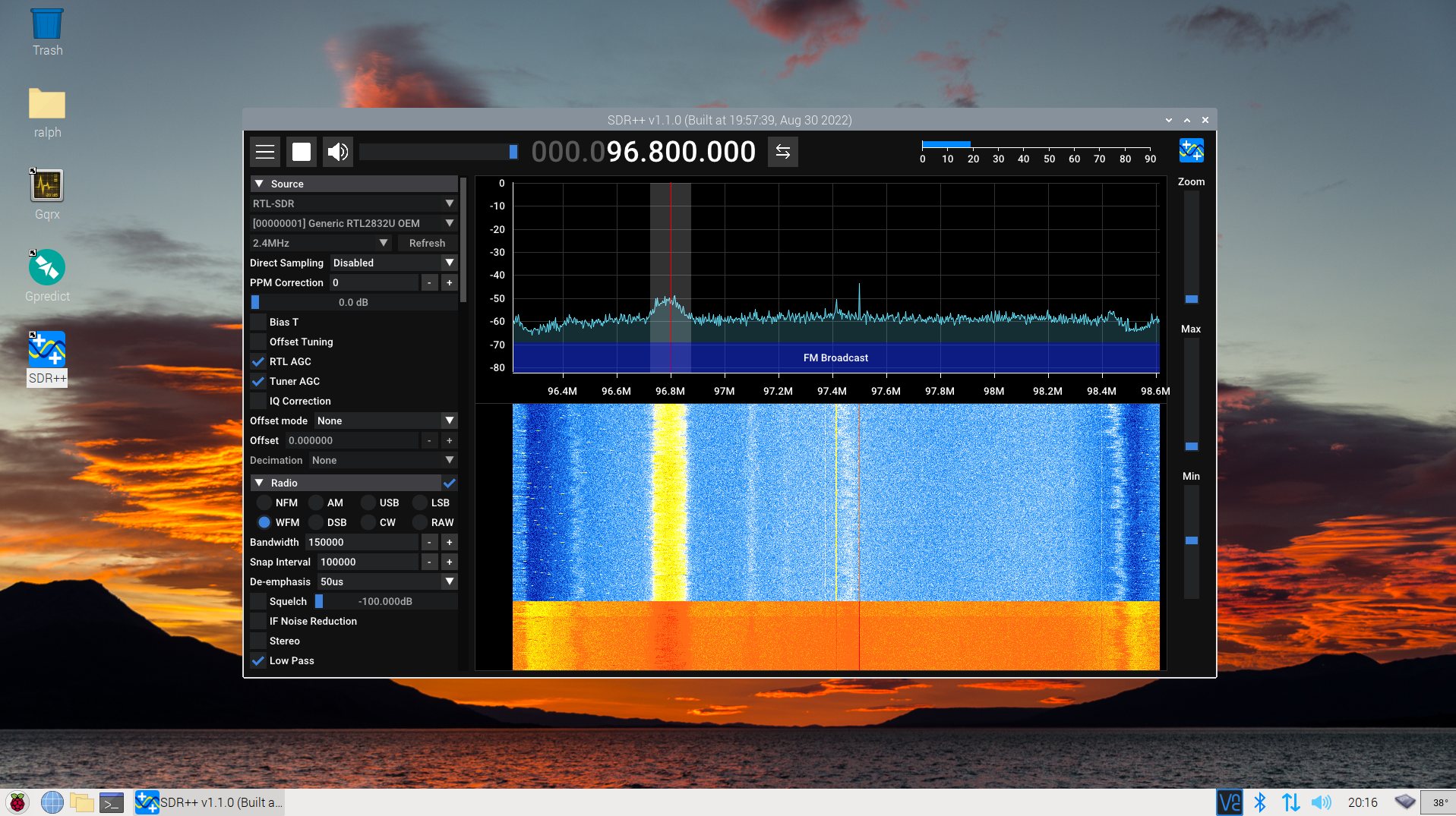Open the SDR++ hamburger menu
The image size is (1456, 816).
264,152
